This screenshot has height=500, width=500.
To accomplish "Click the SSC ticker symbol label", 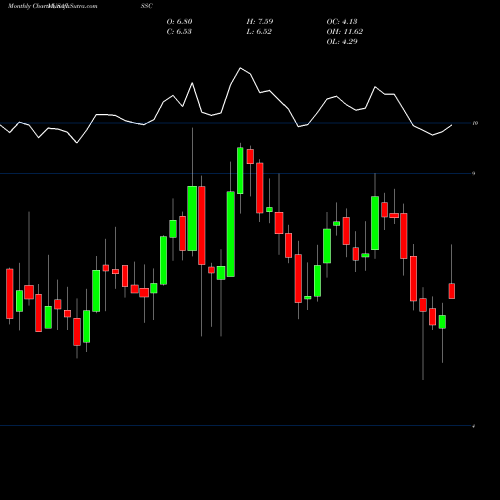I will click(147, 6).
